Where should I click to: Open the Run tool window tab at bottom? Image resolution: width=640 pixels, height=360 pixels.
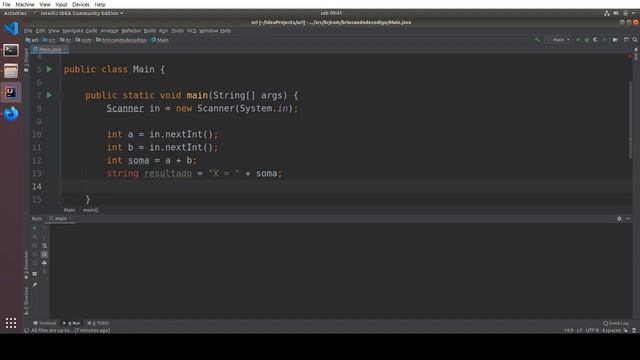(72, 323)
